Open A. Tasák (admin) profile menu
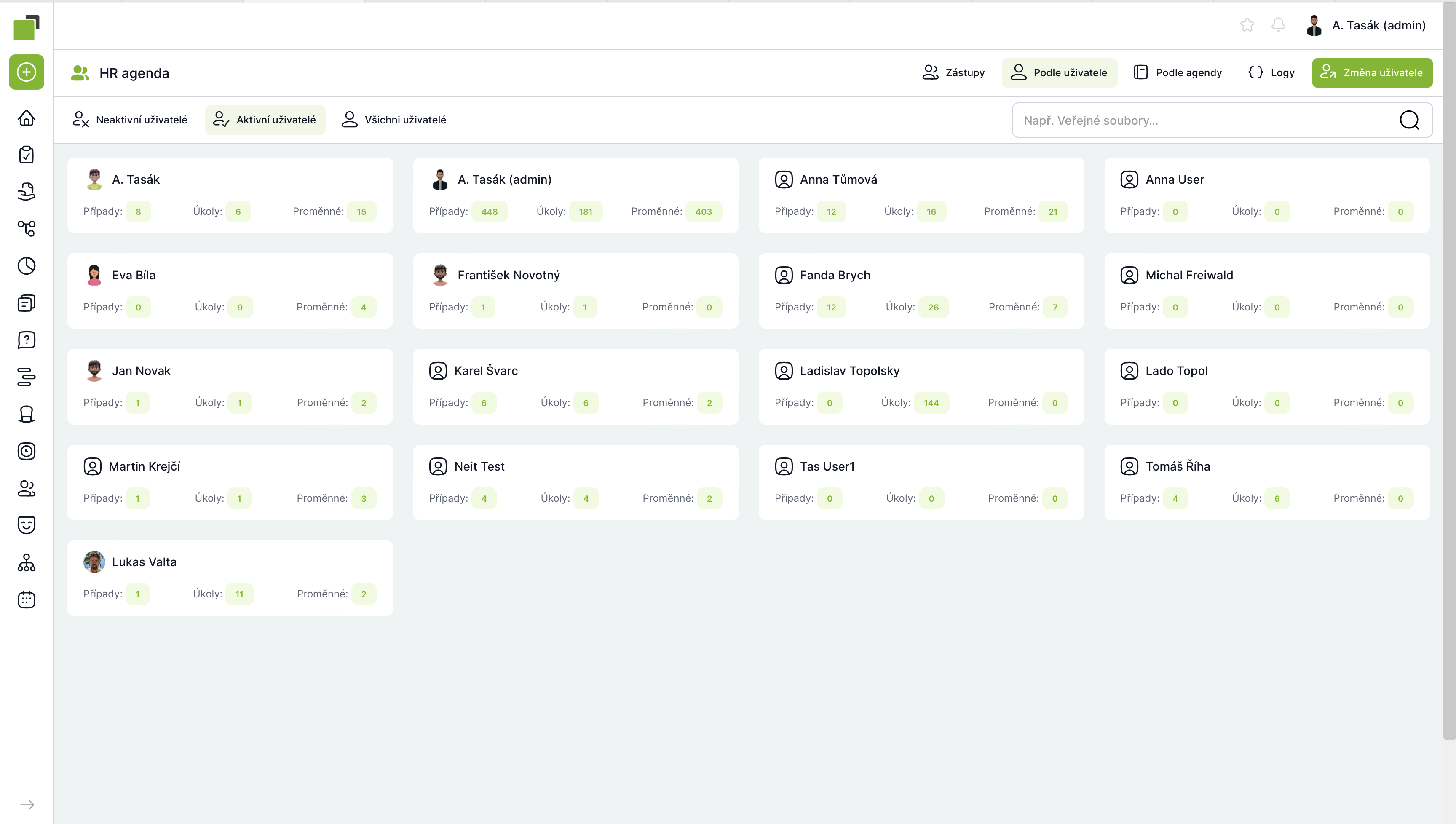 coord(1365,25)
